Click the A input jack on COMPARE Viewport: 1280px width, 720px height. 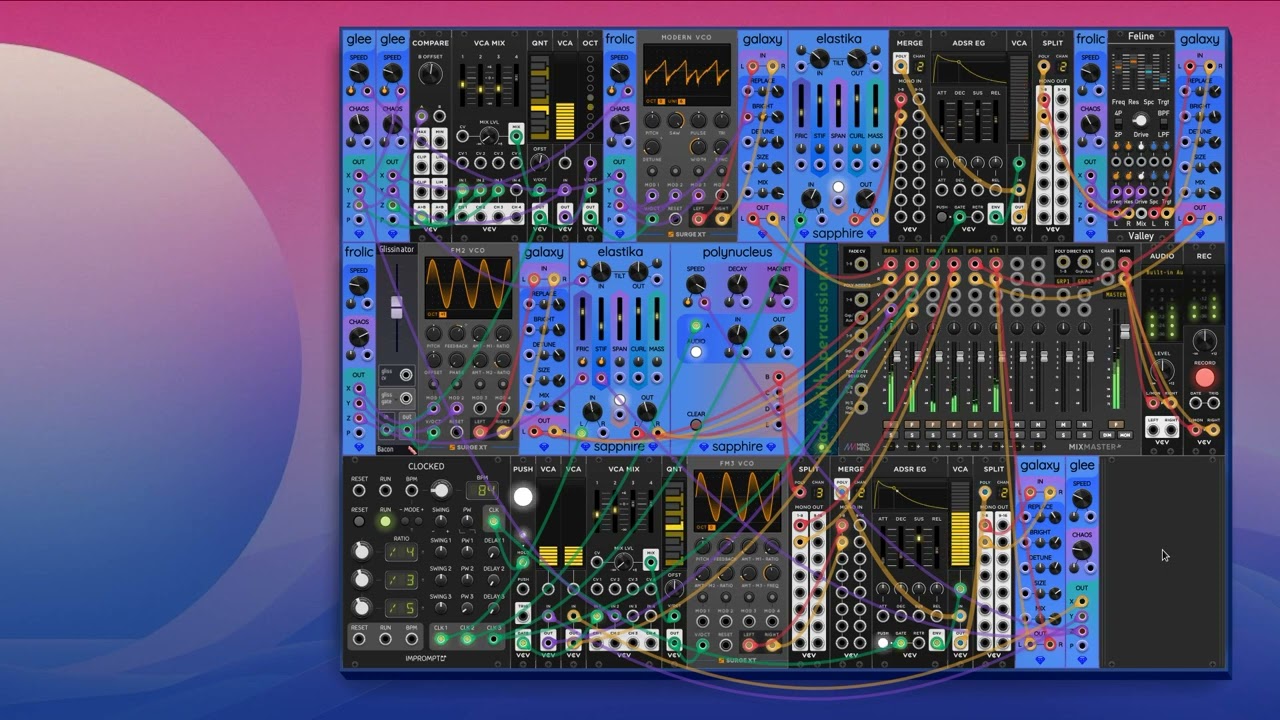421,116
